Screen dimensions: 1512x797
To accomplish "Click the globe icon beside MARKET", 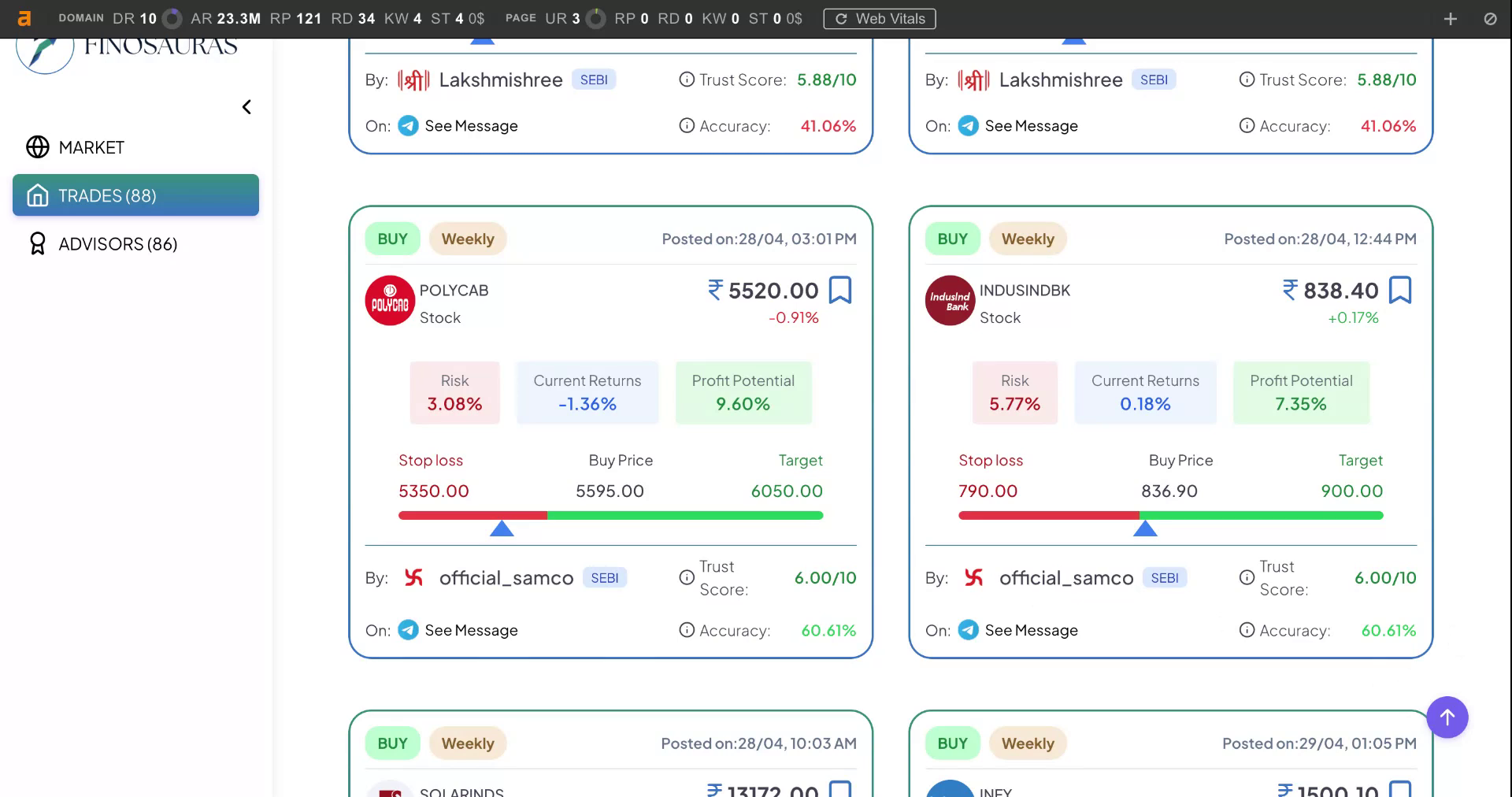I will coord(38,147).
